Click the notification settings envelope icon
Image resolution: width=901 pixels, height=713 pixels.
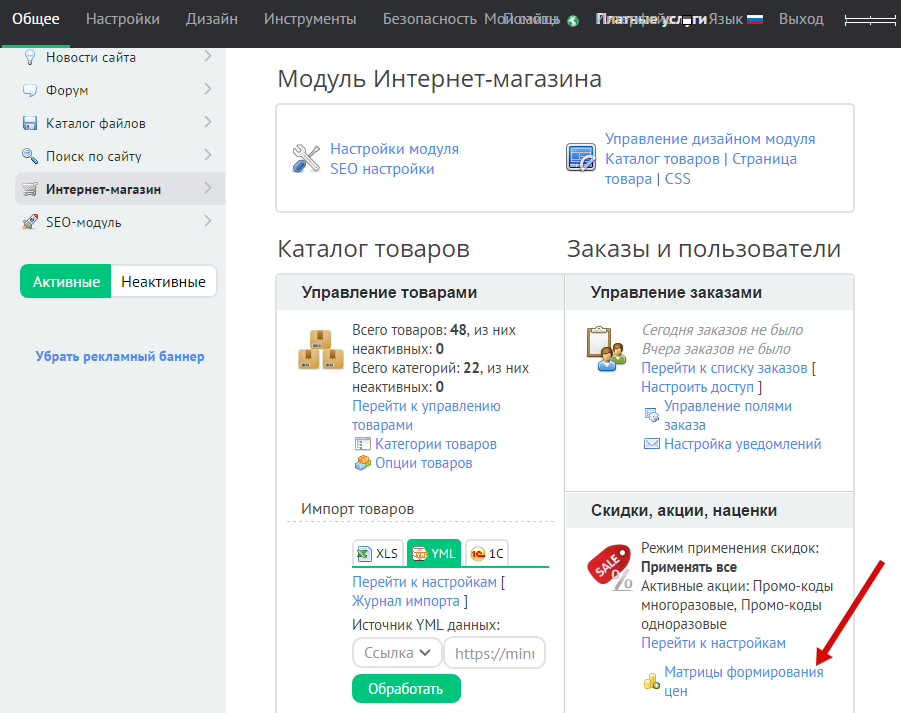coord(651,444)
